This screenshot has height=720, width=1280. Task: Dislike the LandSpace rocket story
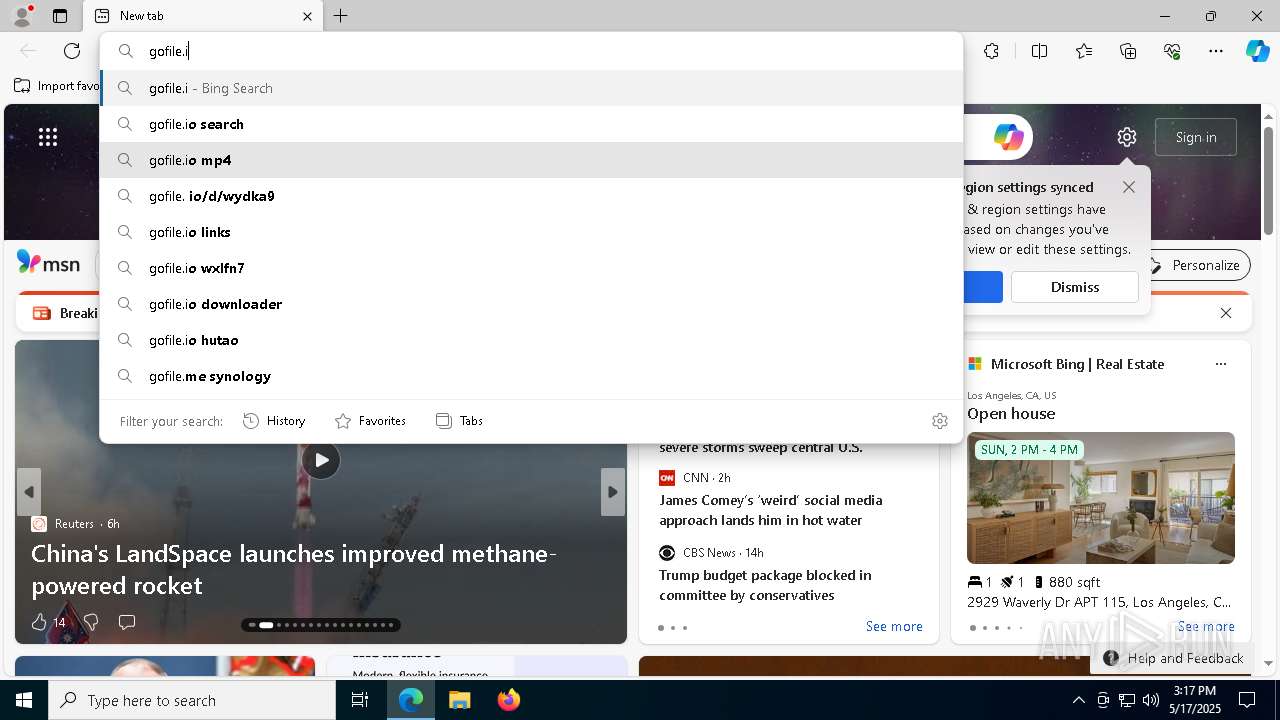[91, 622]
